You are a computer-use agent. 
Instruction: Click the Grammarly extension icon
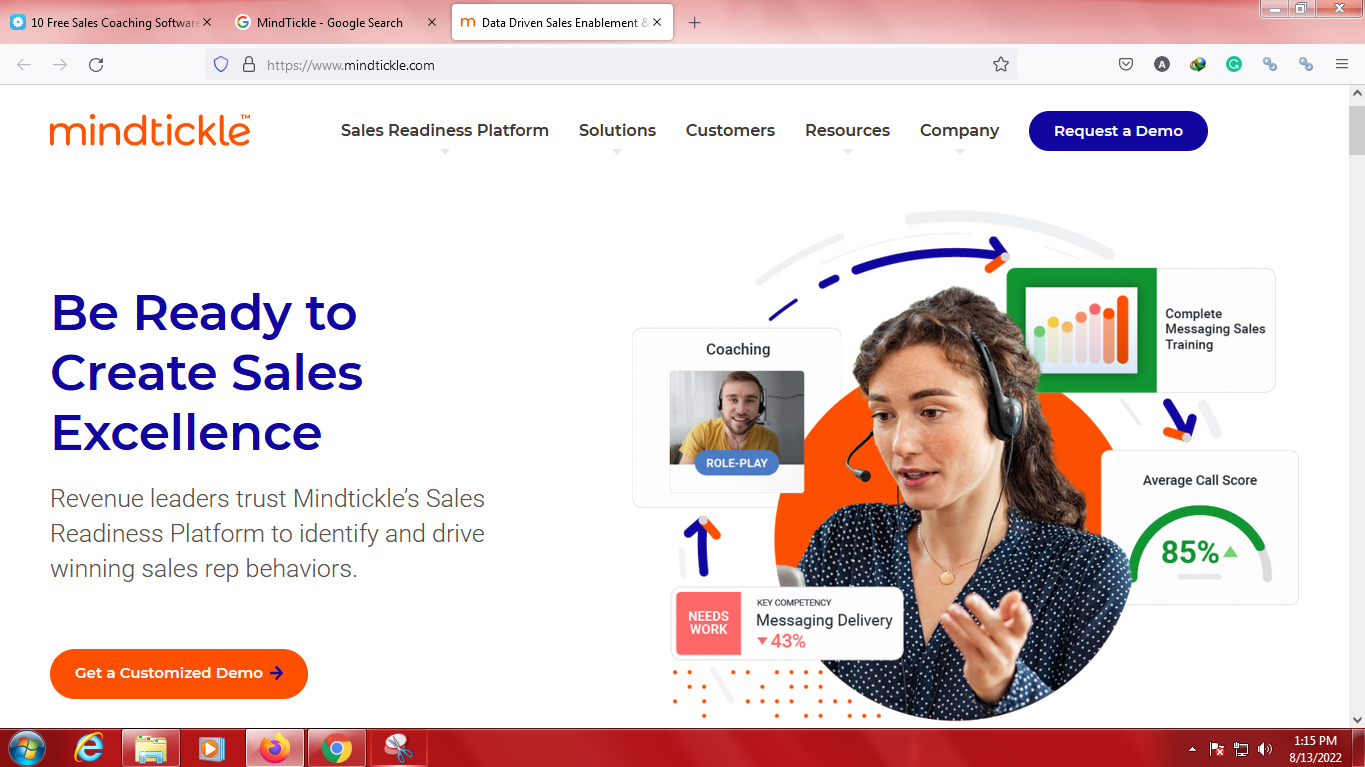(x=1234, y=64)
